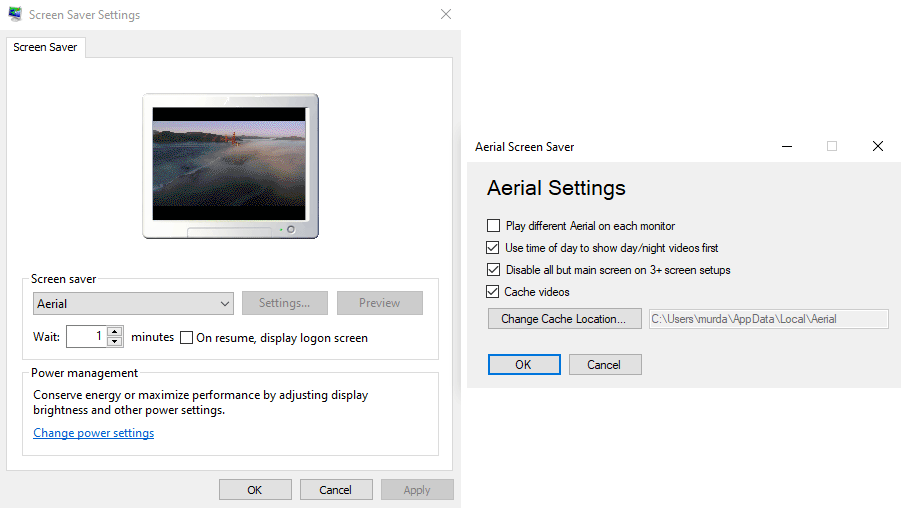Click the maximize button on Aerial Screen Saver
The height and width of the screenshot is (508, 901).
coord(832,147)
